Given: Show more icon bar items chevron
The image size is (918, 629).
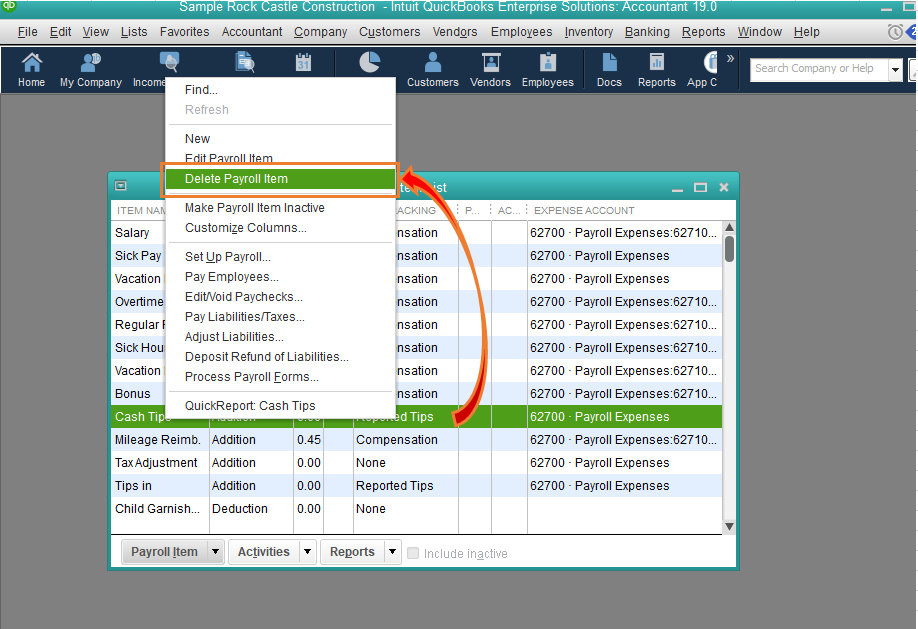Looking at the screenshot, I should point(730,58).
